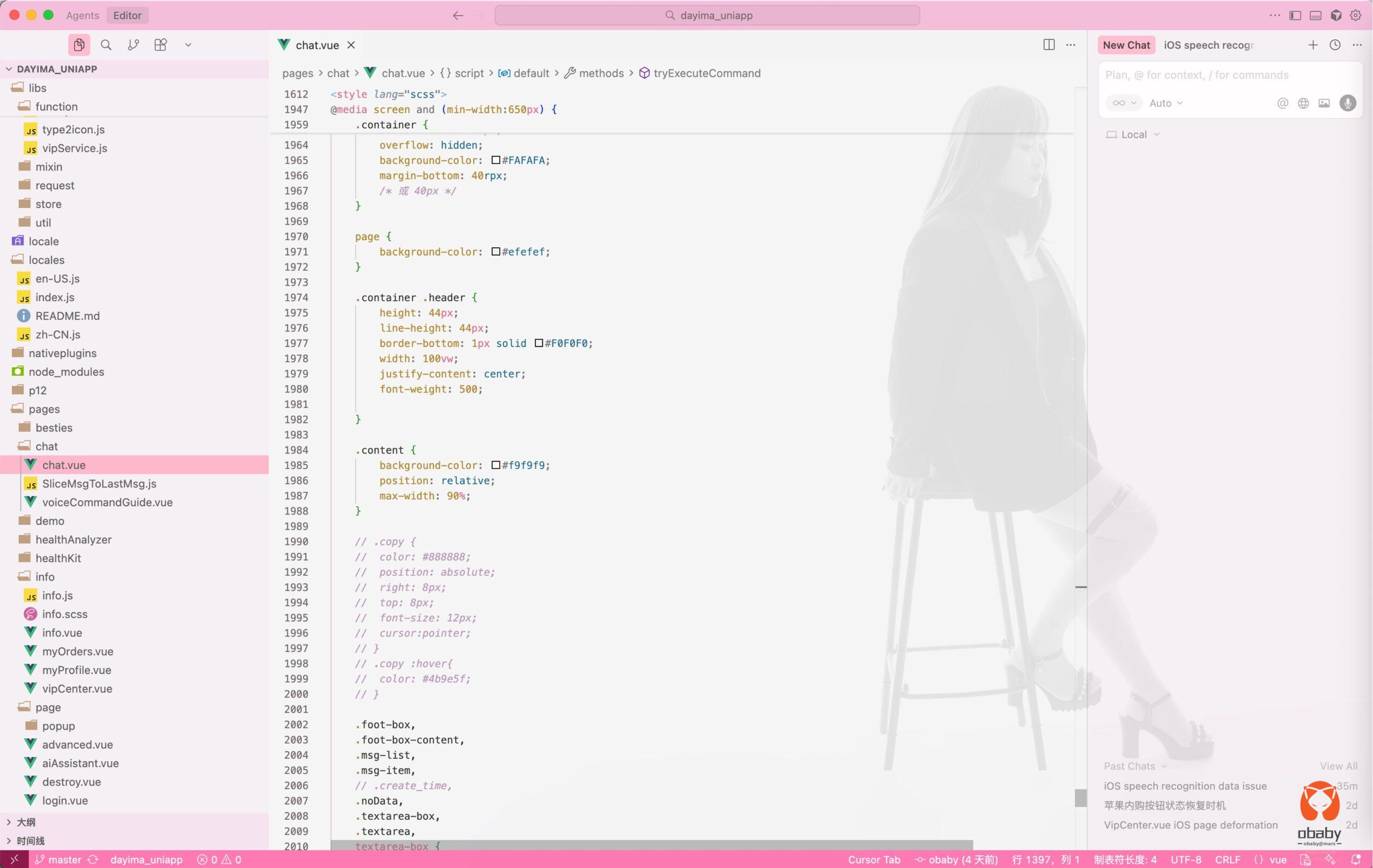Open the Local environment dropdown
This screenshot has height=868, width=1373.
tap(1133, 135)
